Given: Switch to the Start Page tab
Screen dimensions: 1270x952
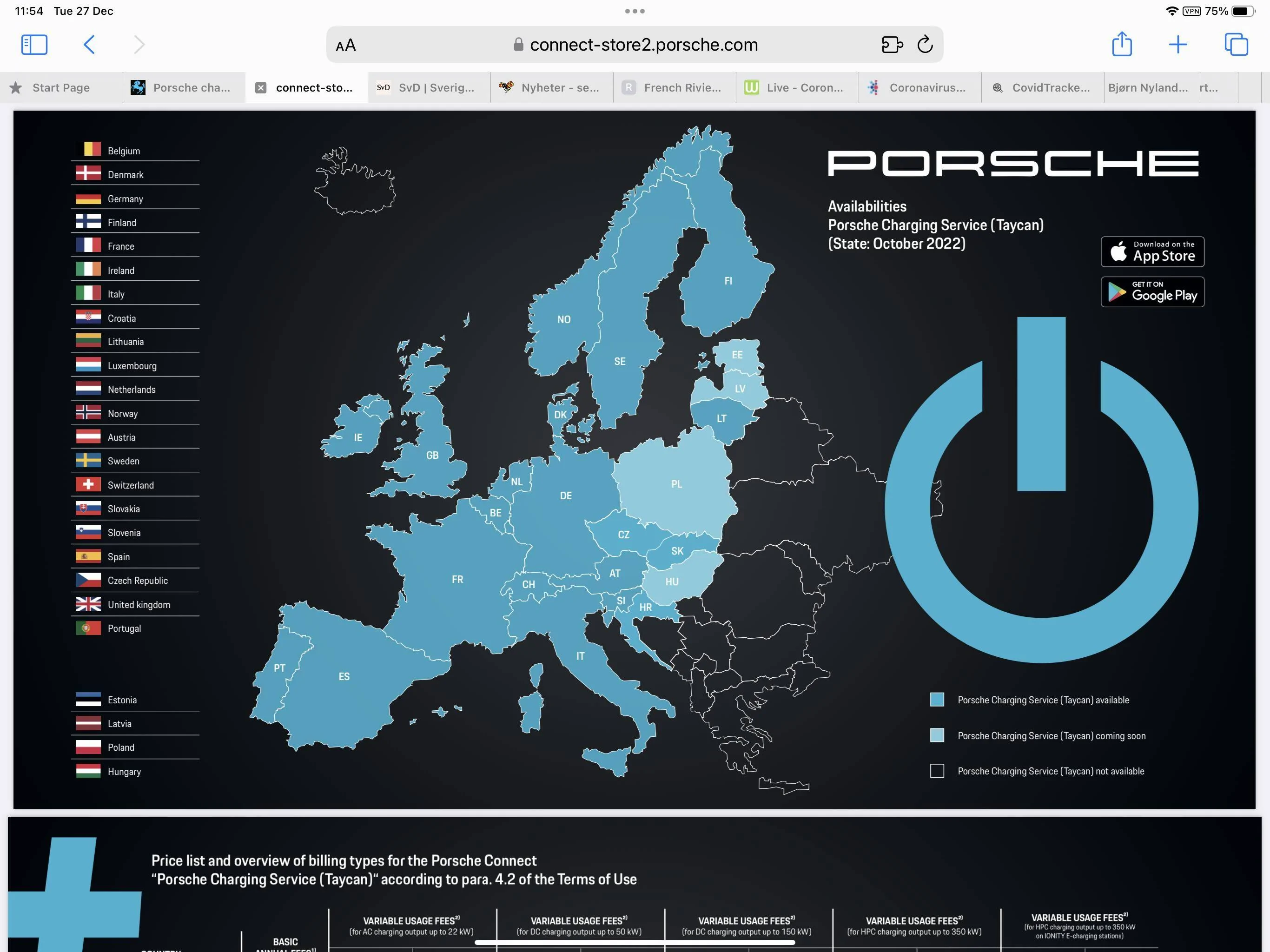Looking at the screenshot, I should click(x=61, y=87).
